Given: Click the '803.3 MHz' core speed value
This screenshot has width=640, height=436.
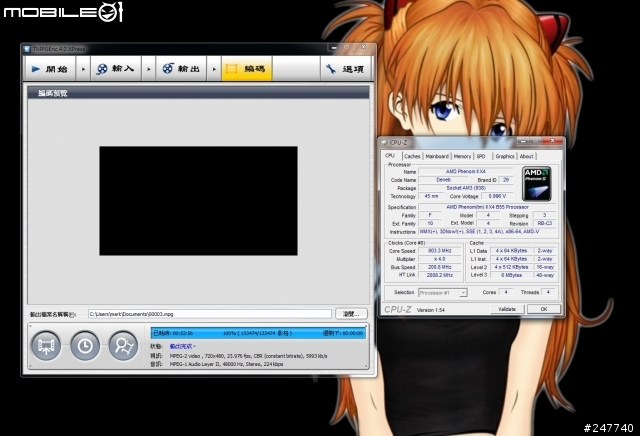Looking at the screenshot, I should click(x=440, y=251).
